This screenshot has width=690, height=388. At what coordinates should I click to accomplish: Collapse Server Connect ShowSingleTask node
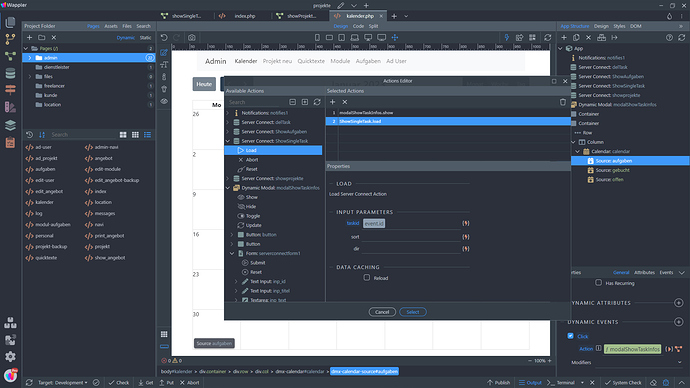pos(228,141)
